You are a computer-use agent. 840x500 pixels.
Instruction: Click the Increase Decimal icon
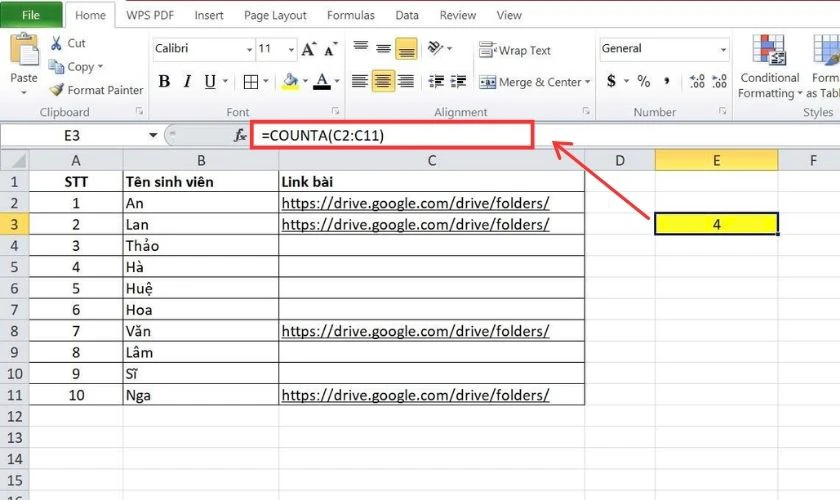click(x=697, y=81)
